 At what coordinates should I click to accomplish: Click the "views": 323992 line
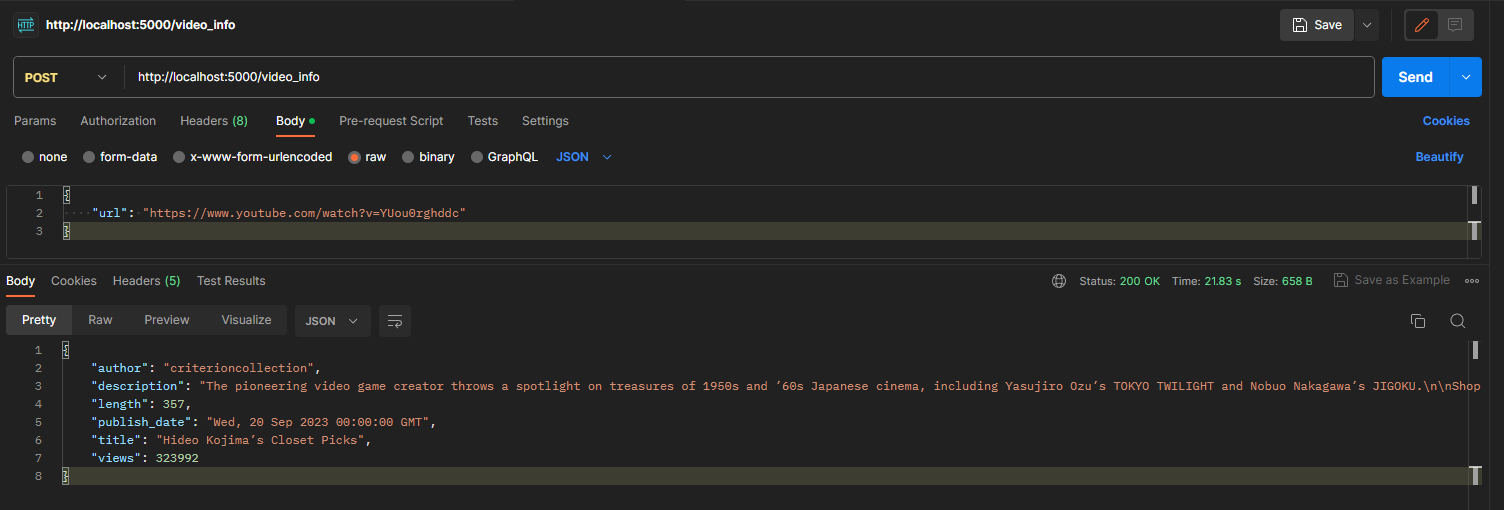pyautogui.click(x=144, y=458)
